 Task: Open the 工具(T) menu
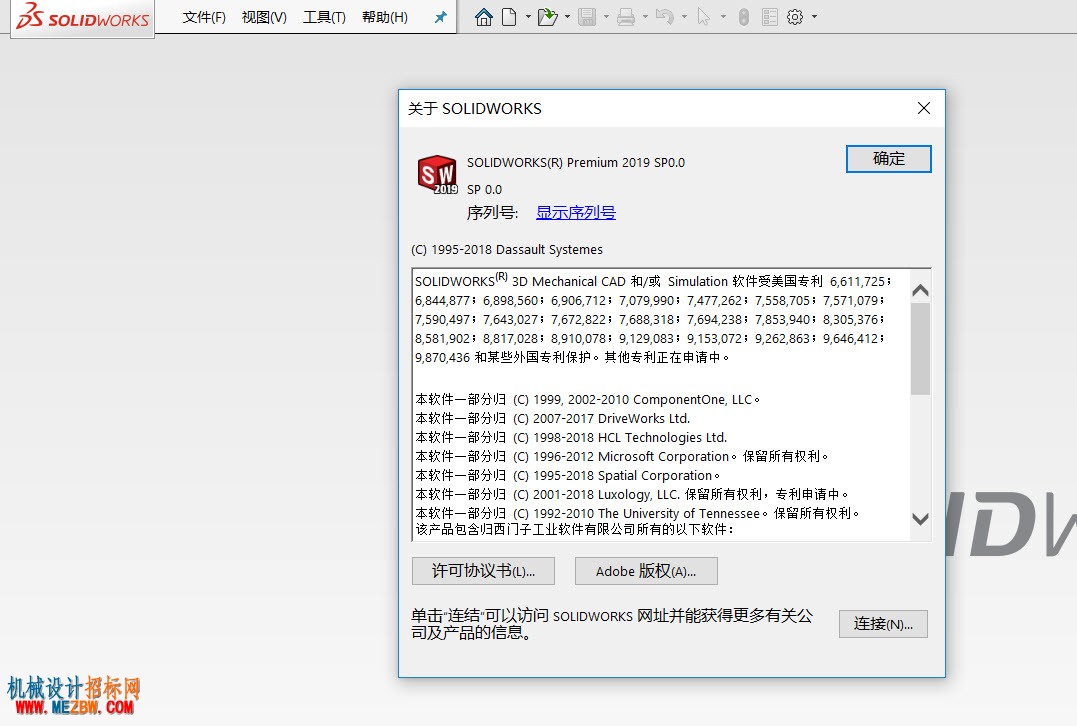coord(324,17)
